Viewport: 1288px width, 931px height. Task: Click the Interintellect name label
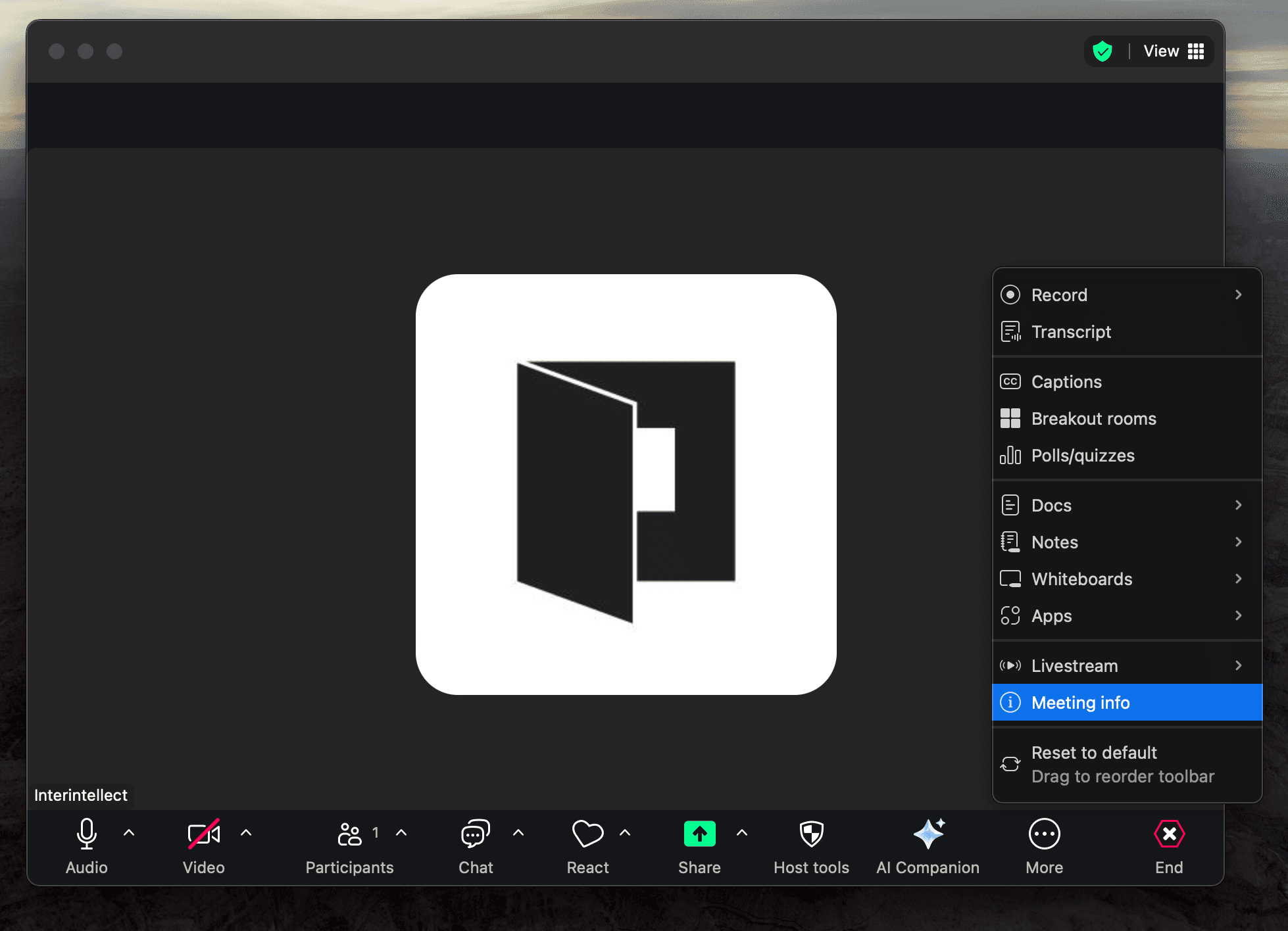tap(81, 796)
